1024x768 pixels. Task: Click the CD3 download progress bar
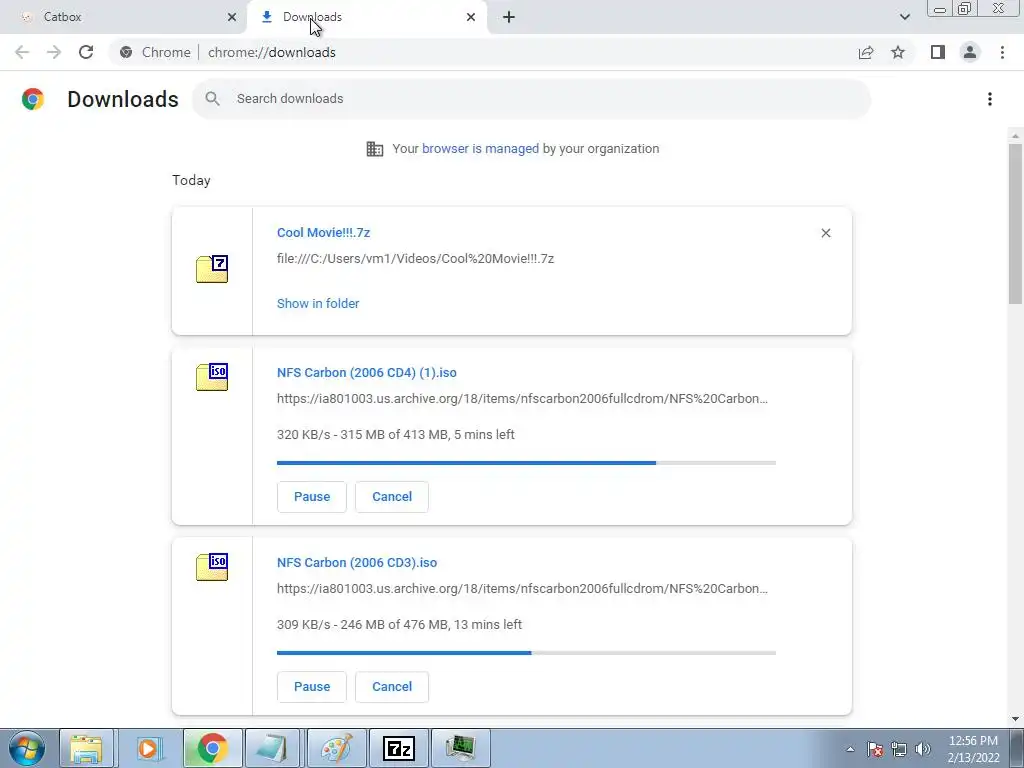(x=526, y=653)
